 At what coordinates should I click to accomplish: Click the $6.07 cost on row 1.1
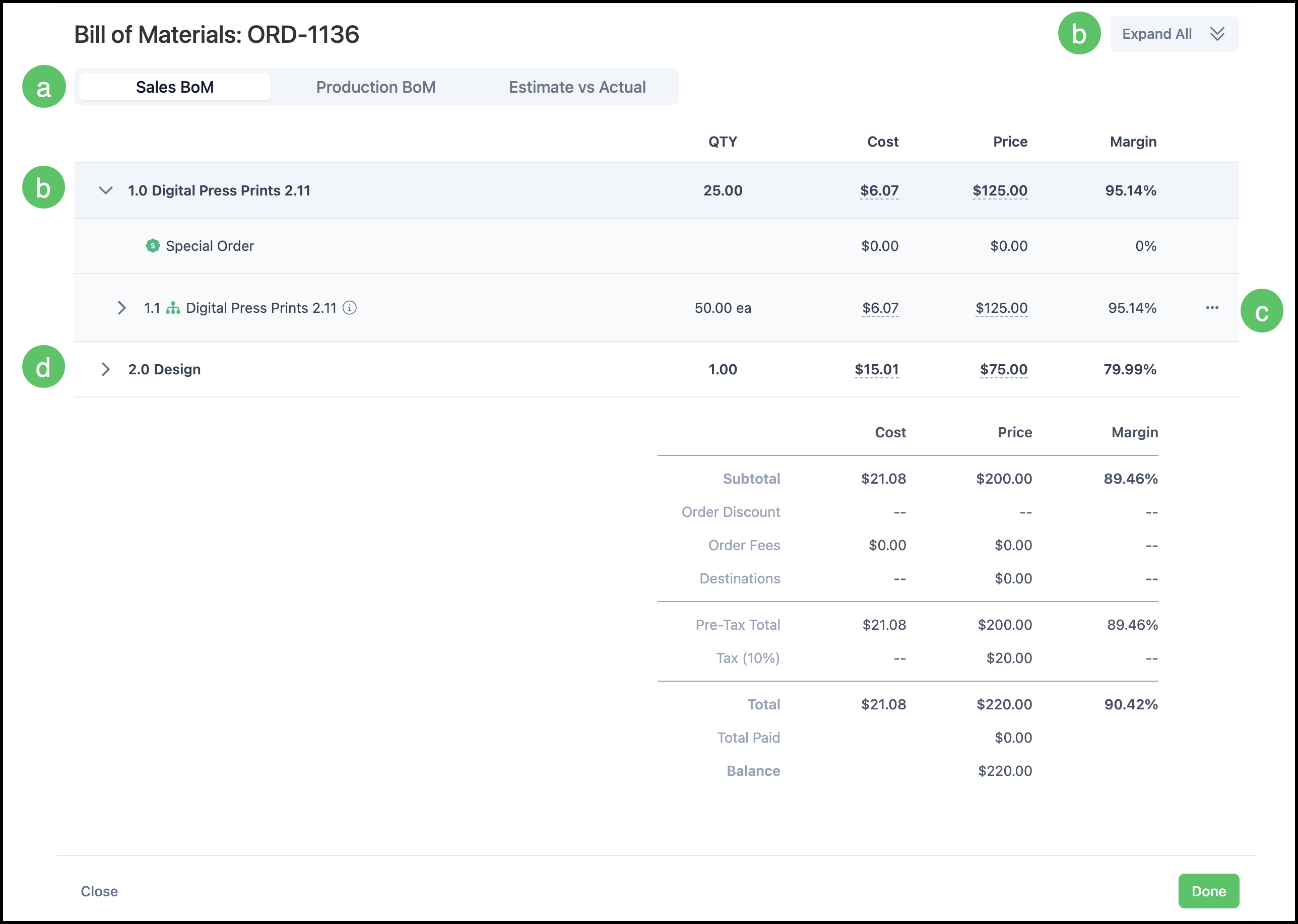coord(880,308)
